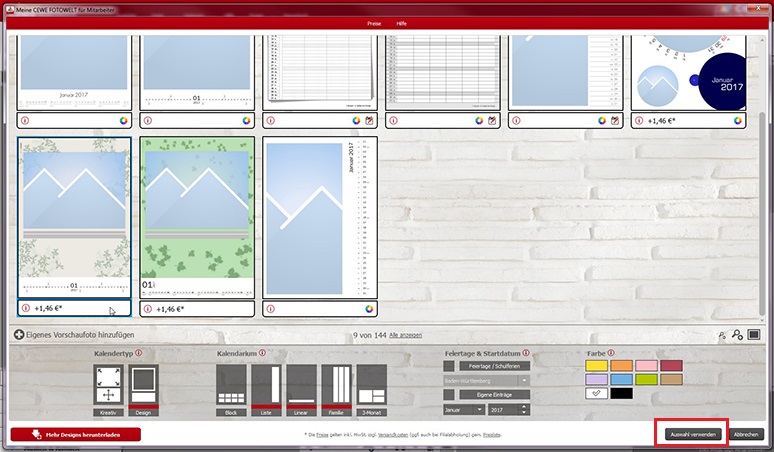Increase the year 2017 with up arrow
The image size is (774, 452).
coord(525,407)
